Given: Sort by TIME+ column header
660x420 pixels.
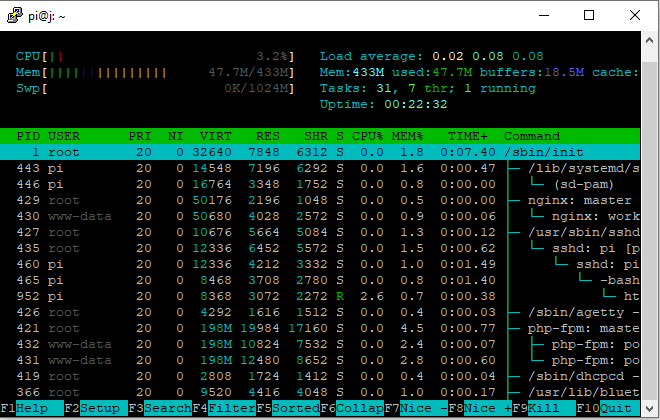Looking at the screenshot, I should pyautogui.click(x=468, y=136).
